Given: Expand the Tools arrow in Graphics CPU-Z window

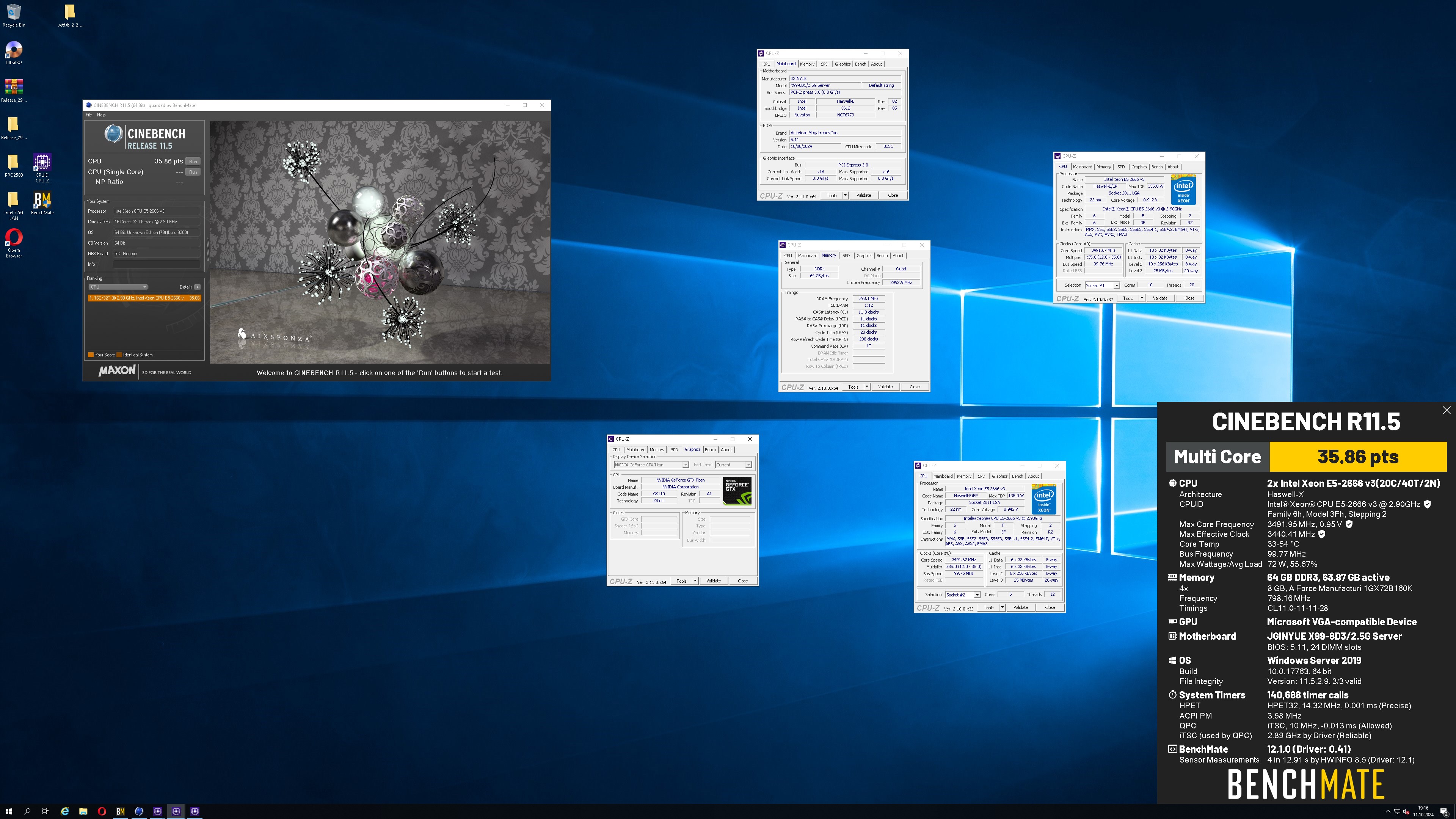Looking at the screenshot, I should 695,581.
